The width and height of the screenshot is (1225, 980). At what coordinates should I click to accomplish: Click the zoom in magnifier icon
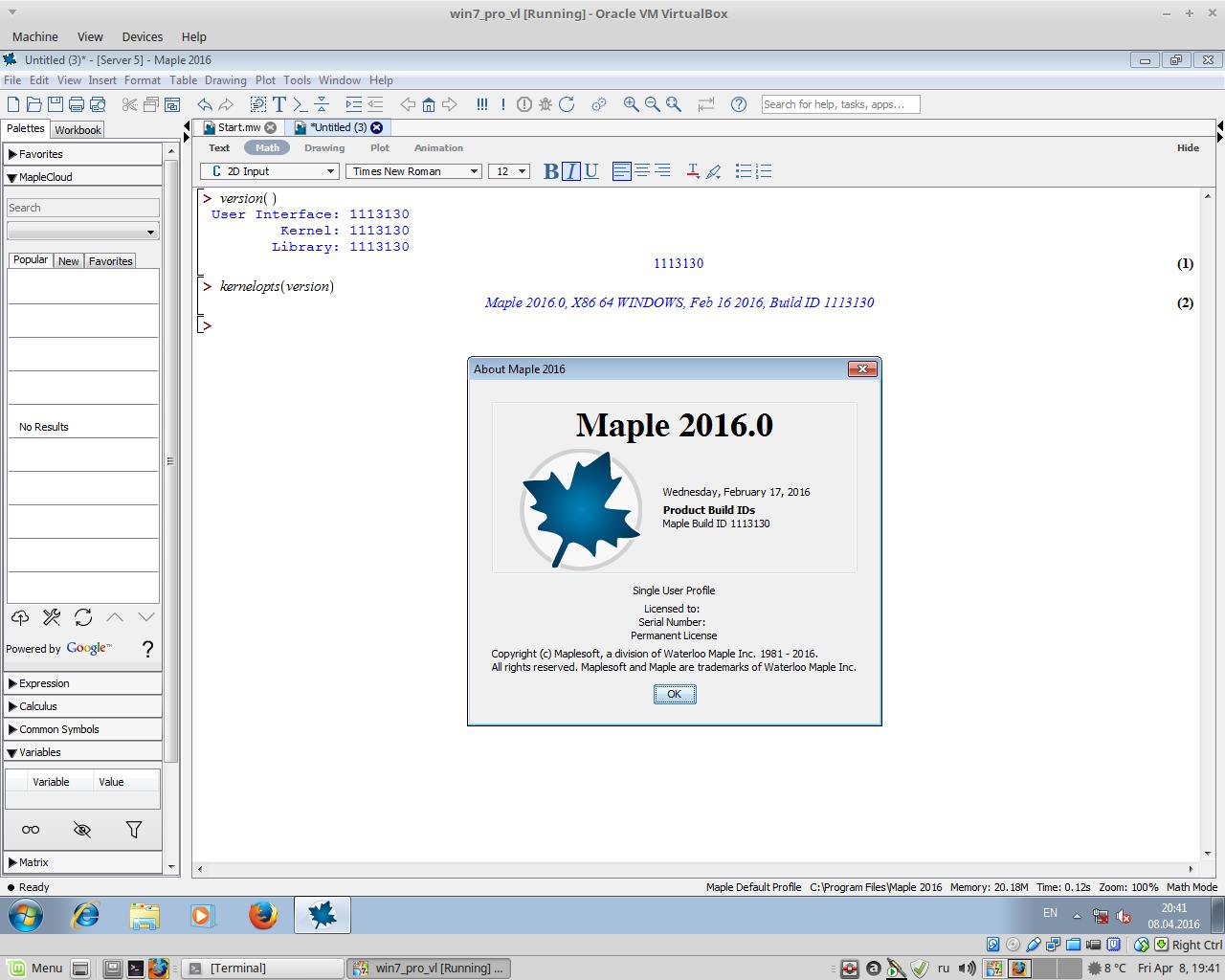[631, 104]
